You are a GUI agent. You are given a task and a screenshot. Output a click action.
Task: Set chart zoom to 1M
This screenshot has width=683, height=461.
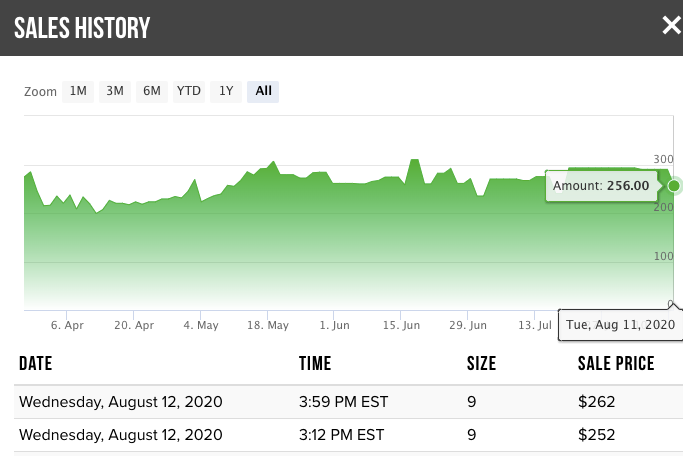pyautogui.click(x=78, y=91)
